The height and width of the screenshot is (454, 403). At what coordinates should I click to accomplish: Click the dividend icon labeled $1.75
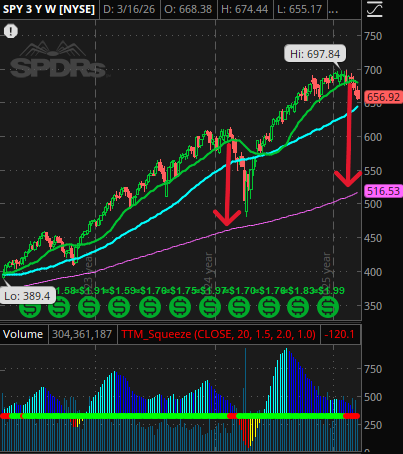click(180, 307)
